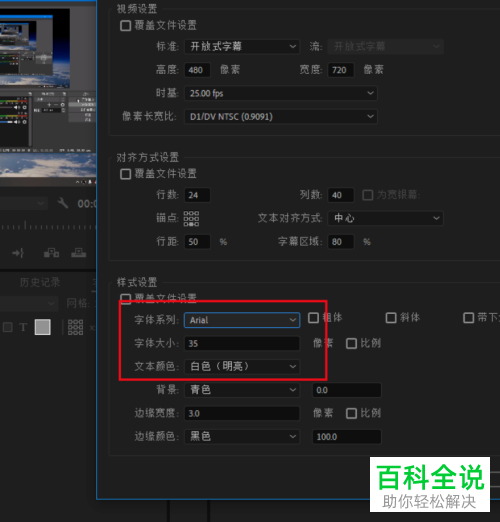Screen dimensions: 500x522
Task: Click the line spacing field showing 50
Action: [x=198, y=242]
